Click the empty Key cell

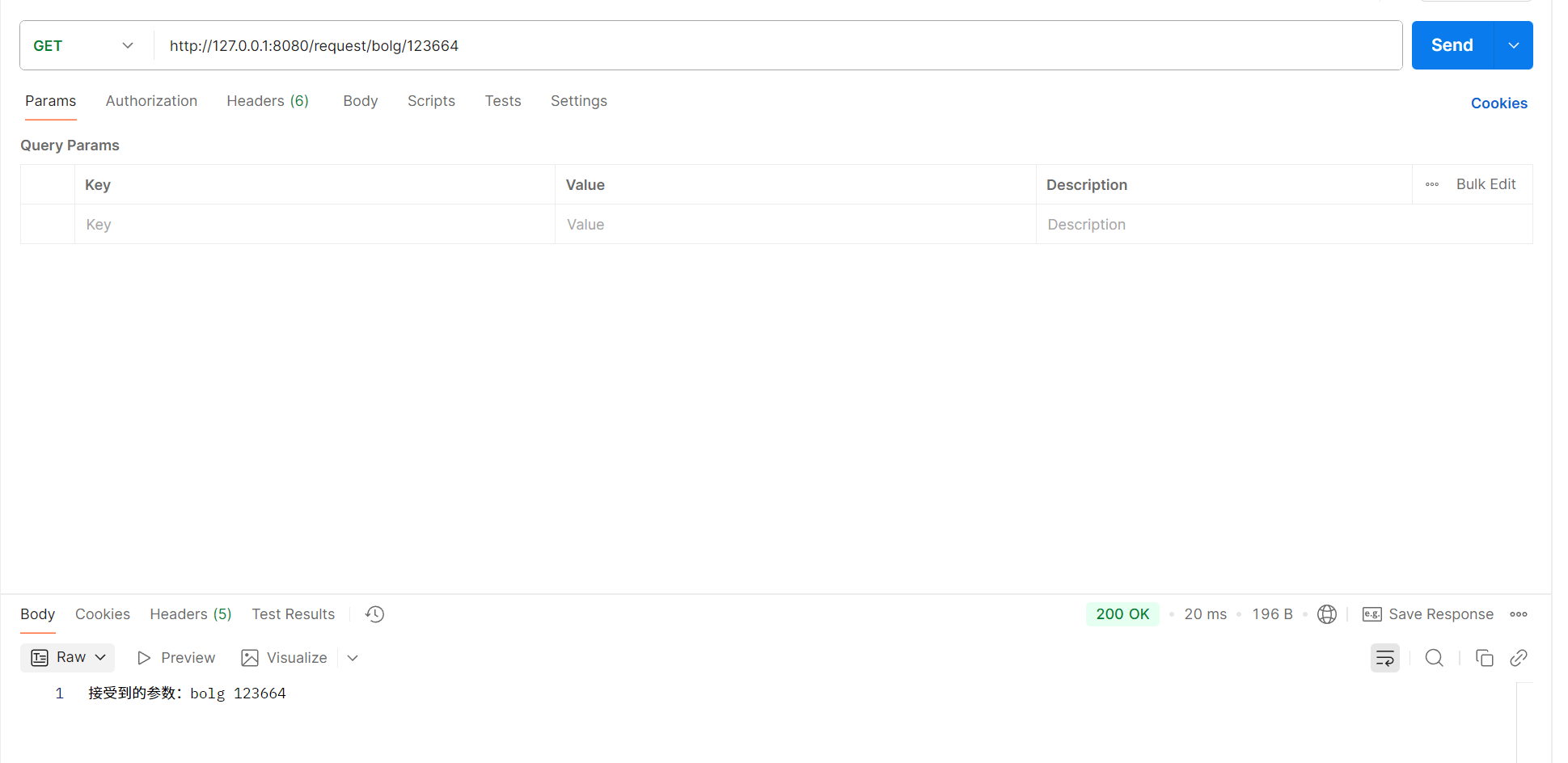pyautogui.click(x=315, y=225)
